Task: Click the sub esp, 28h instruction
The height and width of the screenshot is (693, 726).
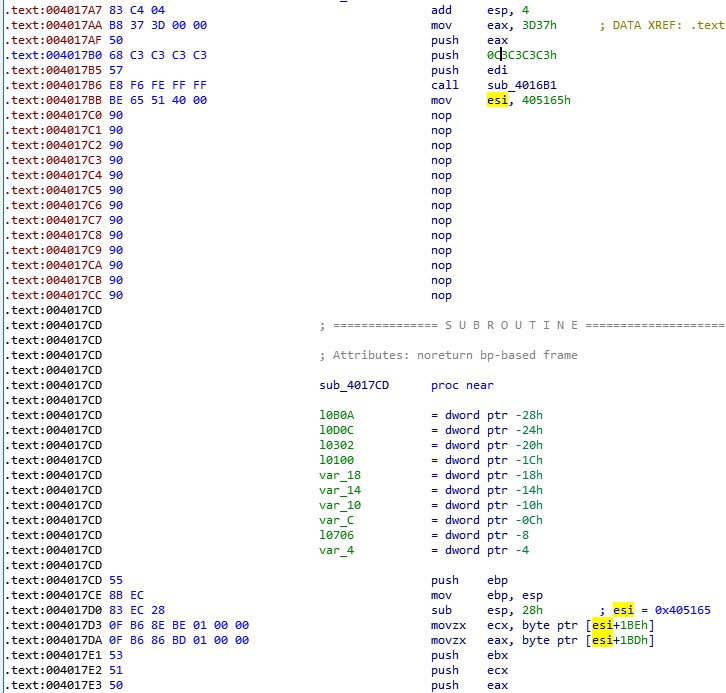Action: point(487,610)
